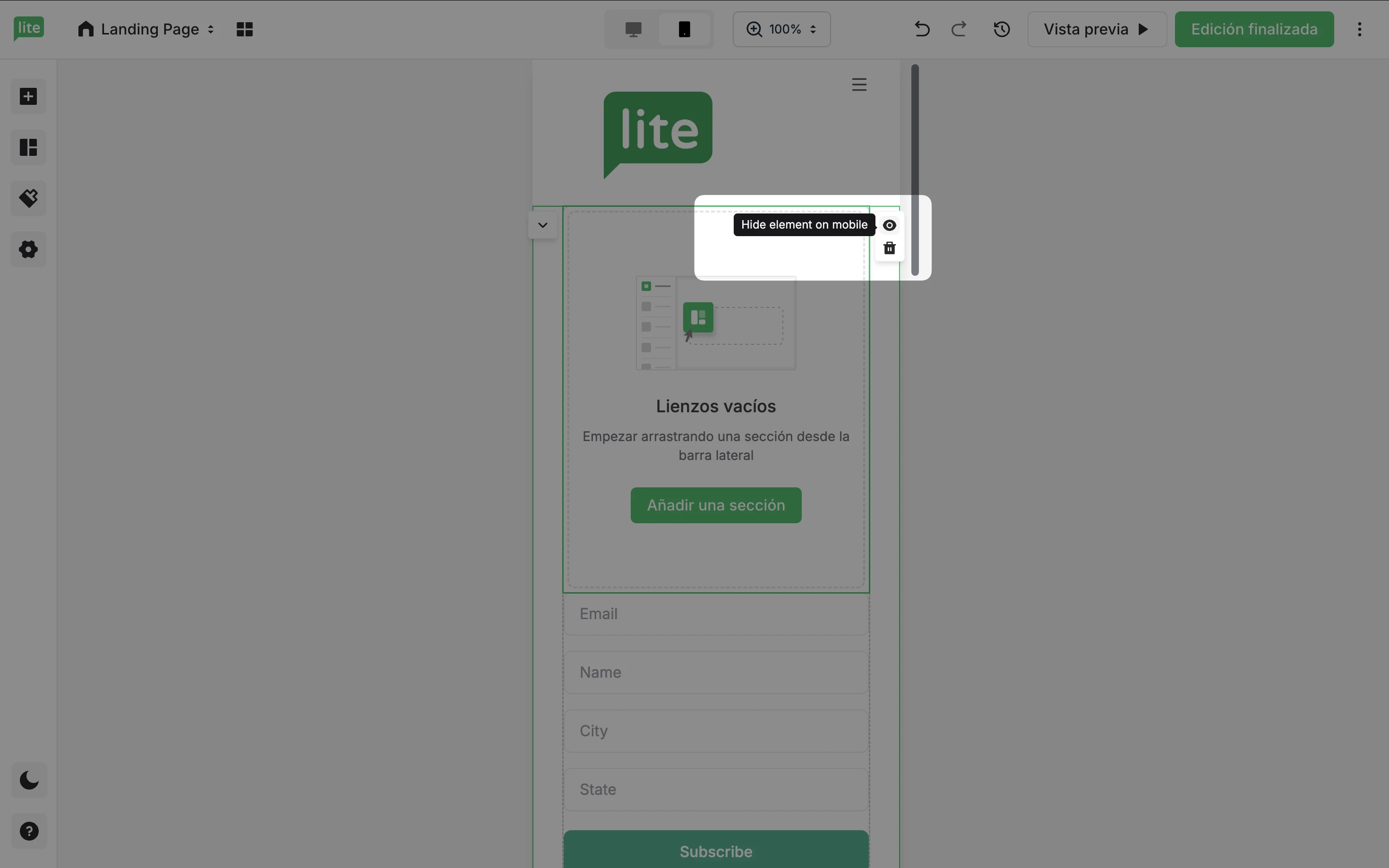Open the 100% zoom level dropdown
Screen dimensions: 1389x868
point(781,29)
